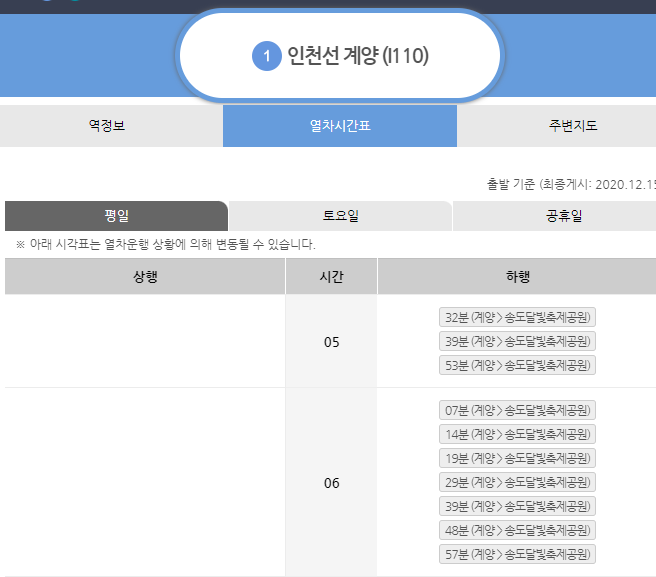Select the 평일 schedule tab
656x577 pixels.
point(116,216)
